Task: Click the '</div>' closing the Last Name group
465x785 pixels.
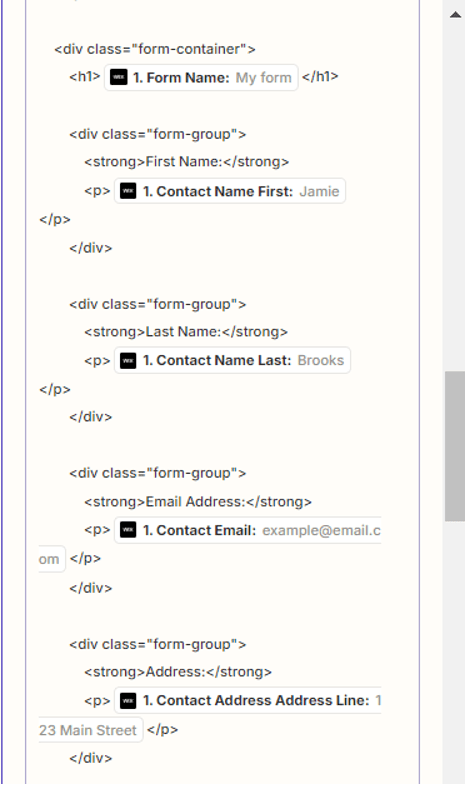Action: click(91, 417)
